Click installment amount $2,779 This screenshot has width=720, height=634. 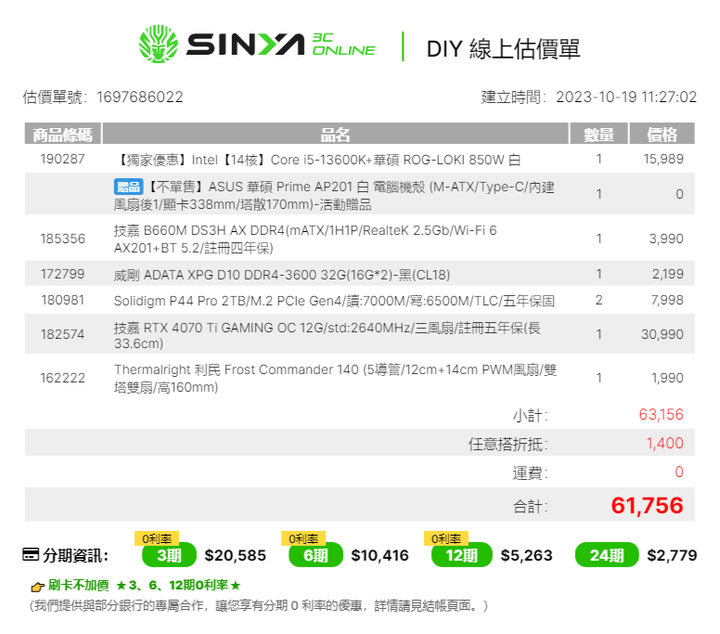pos(672,555)
